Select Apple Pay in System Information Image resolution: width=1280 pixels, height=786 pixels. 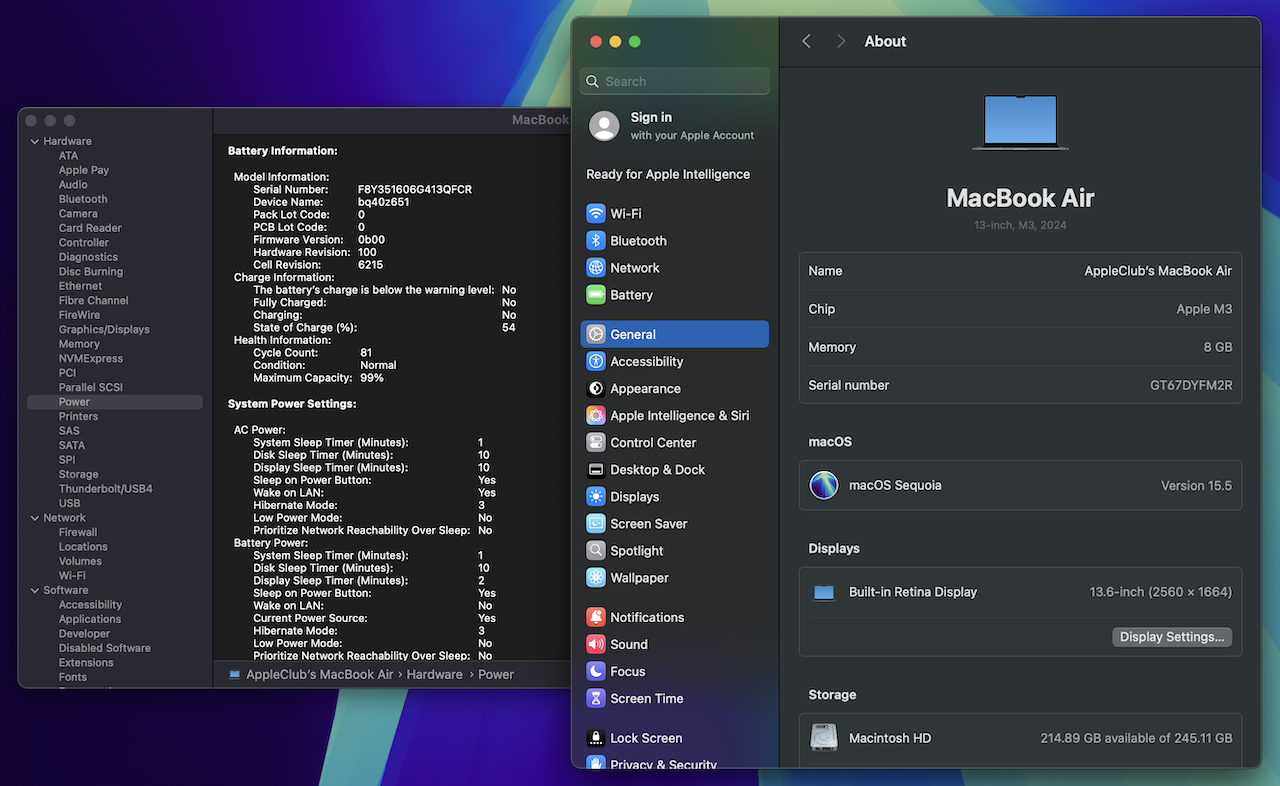(x=84, y=170)
